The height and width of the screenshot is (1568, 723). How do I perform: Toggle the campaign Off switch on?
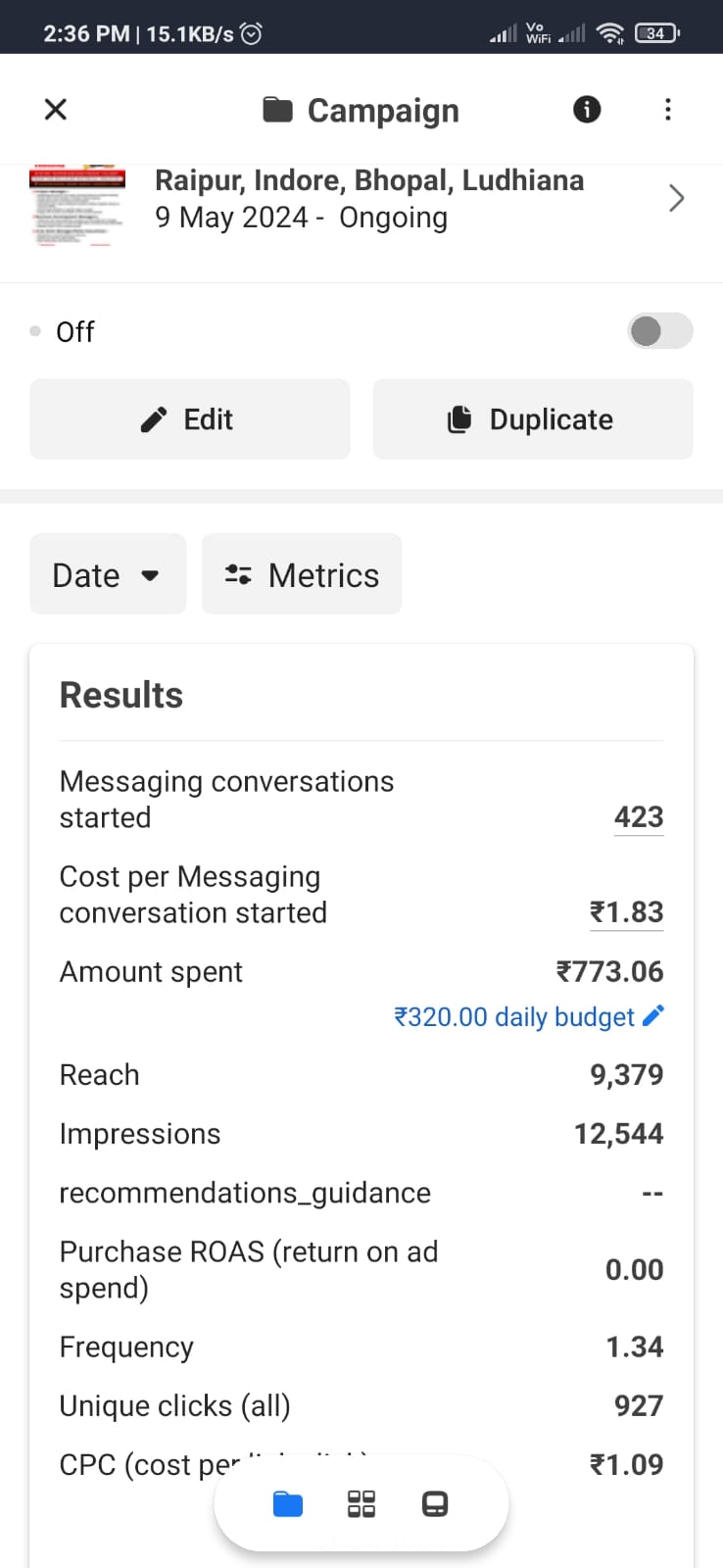tap(659, 331)
